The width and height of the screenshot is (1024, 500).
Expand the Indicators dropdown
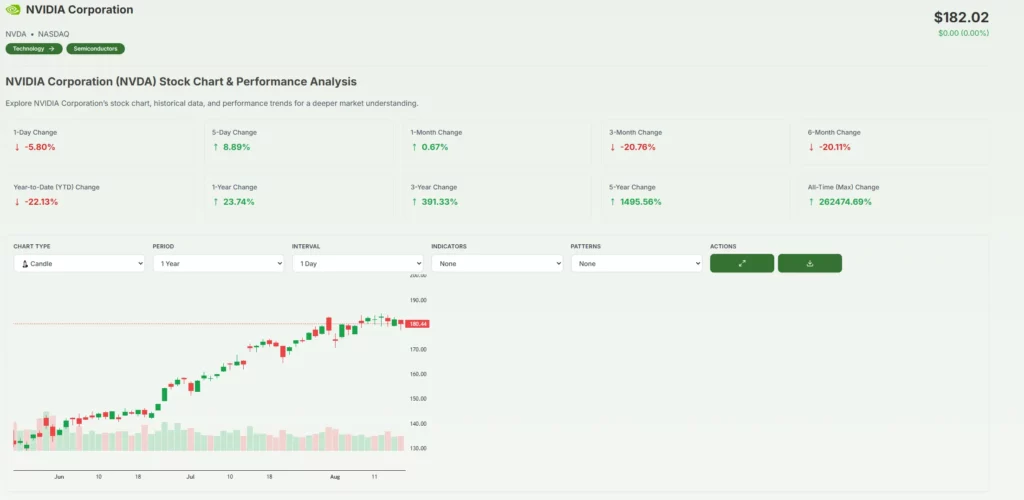tap(497, 263)
